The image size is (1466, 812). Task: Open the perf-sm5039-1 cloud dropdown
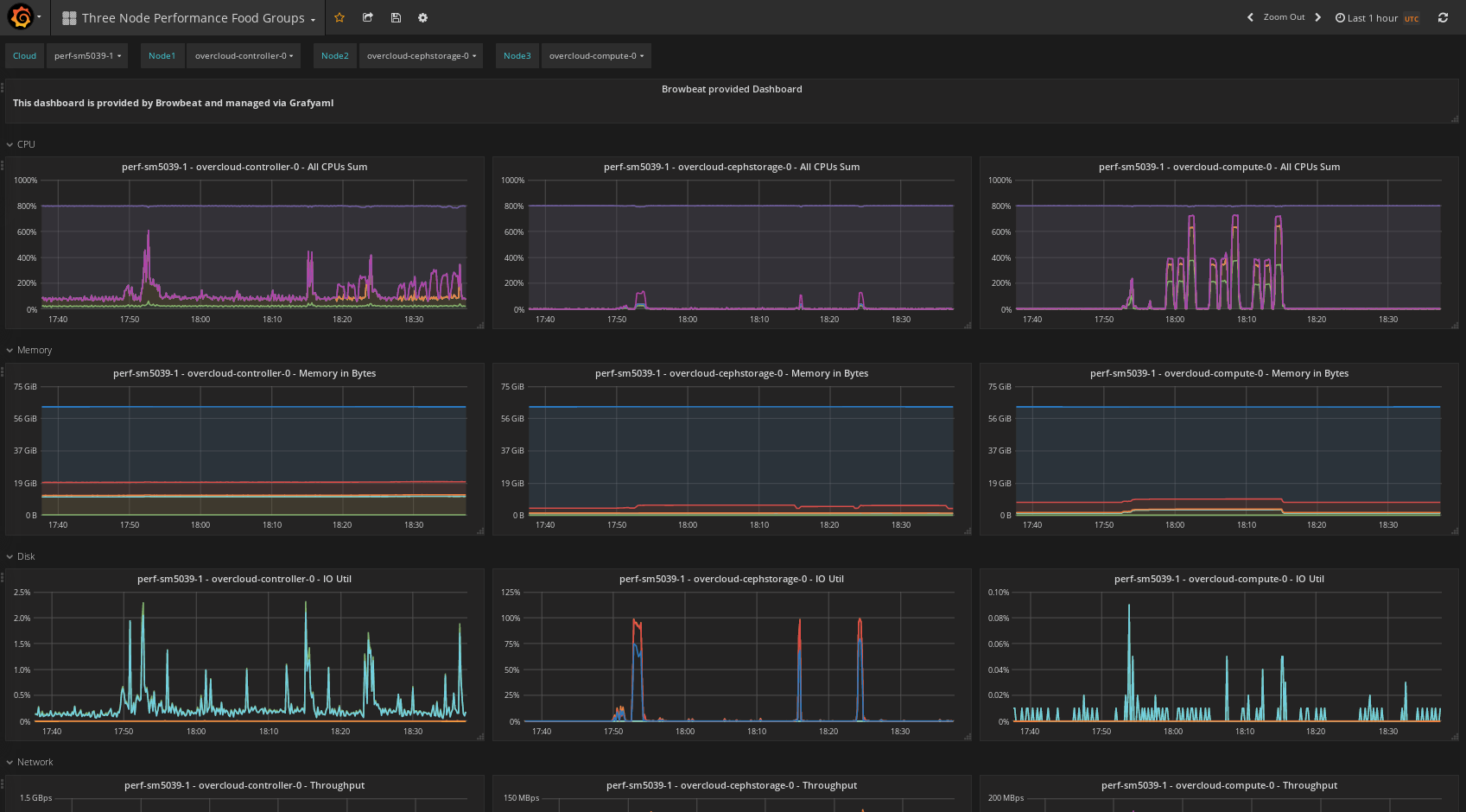[87, 56]
